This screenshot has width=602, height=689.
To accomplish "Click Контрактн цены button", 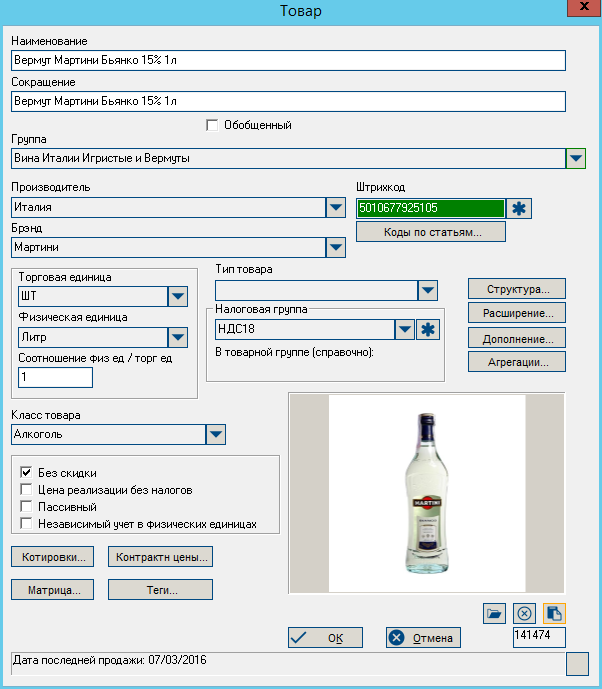I will [160, 557].
